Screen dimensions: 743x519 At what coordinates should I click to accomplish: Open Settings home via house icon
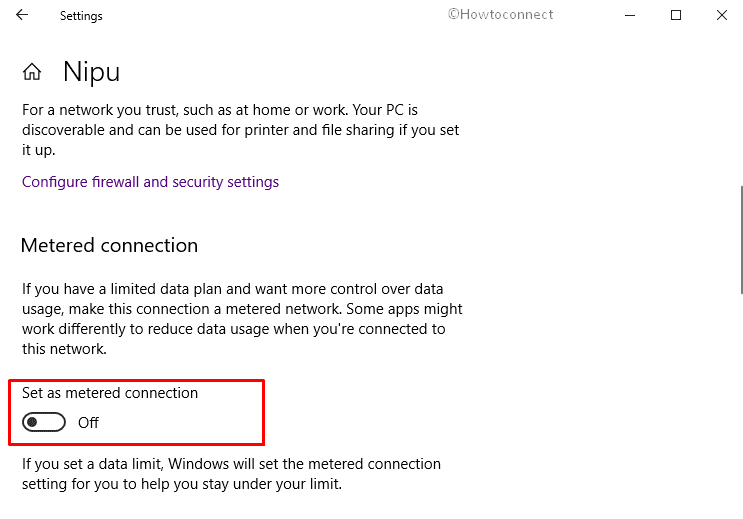click(x=32, y=72)
